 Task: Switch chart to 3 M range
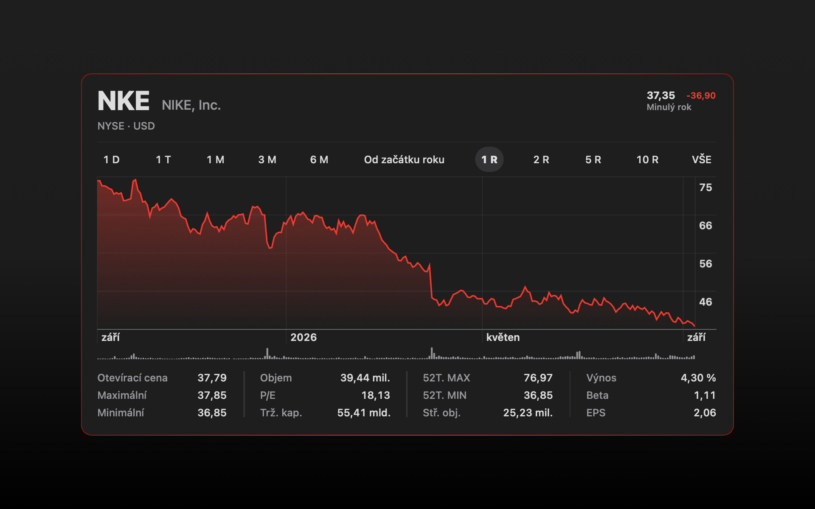267,160
